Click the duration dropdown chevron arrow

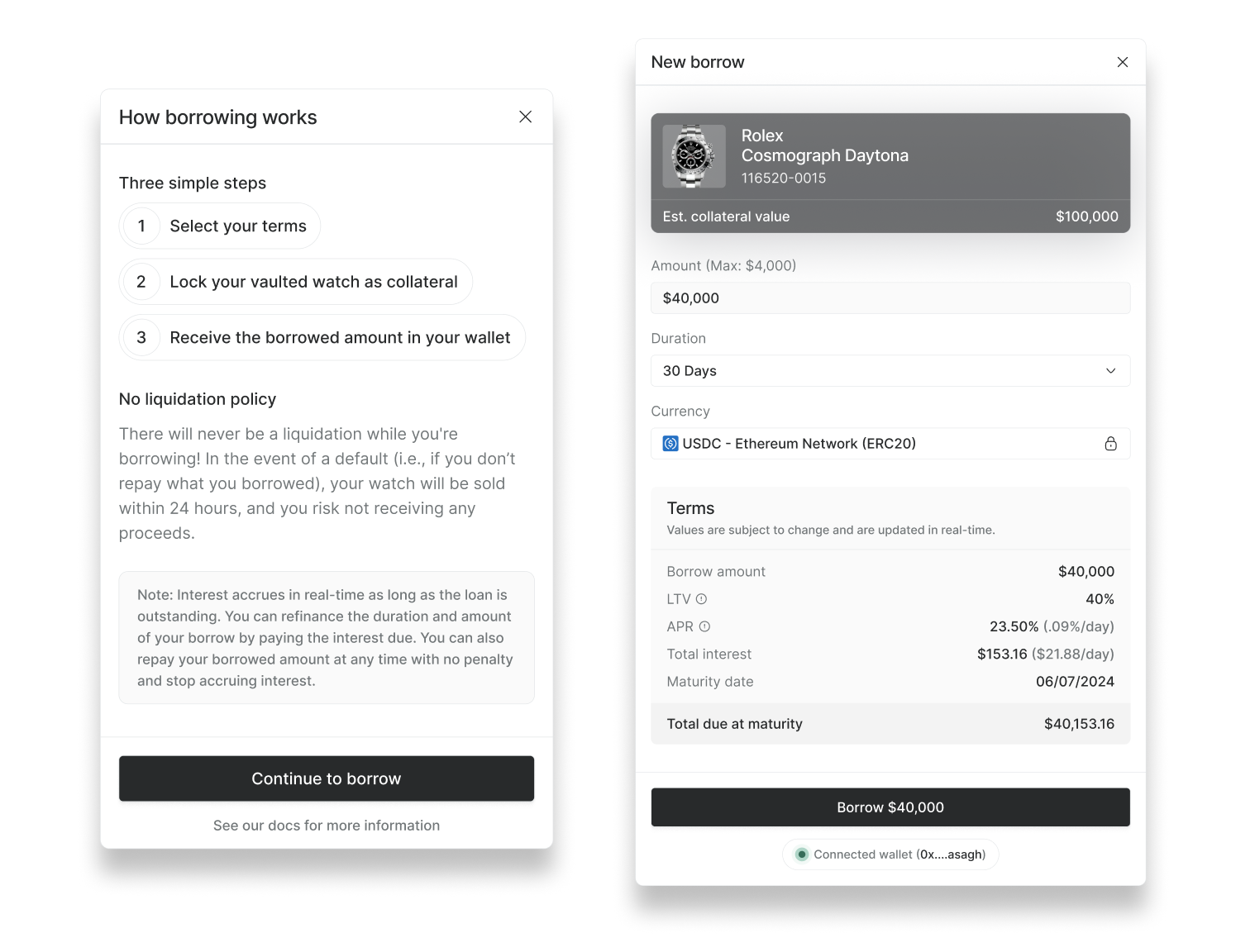click(x=1110, y=371)
